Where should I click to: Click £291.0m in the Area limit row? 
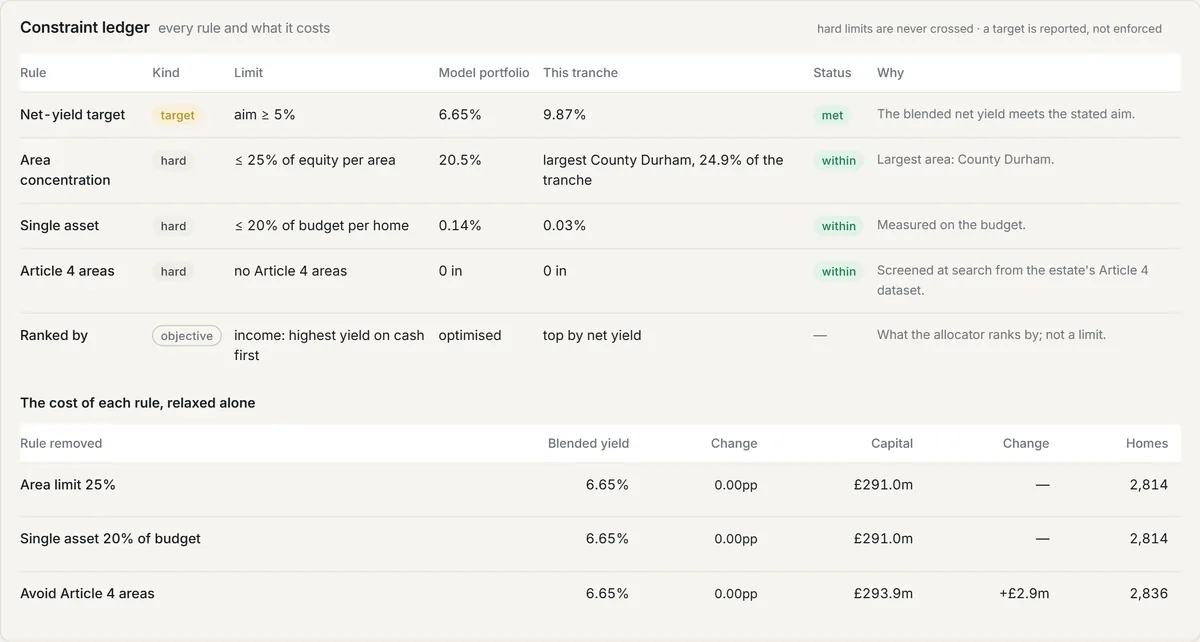click(x=883, y=485)
